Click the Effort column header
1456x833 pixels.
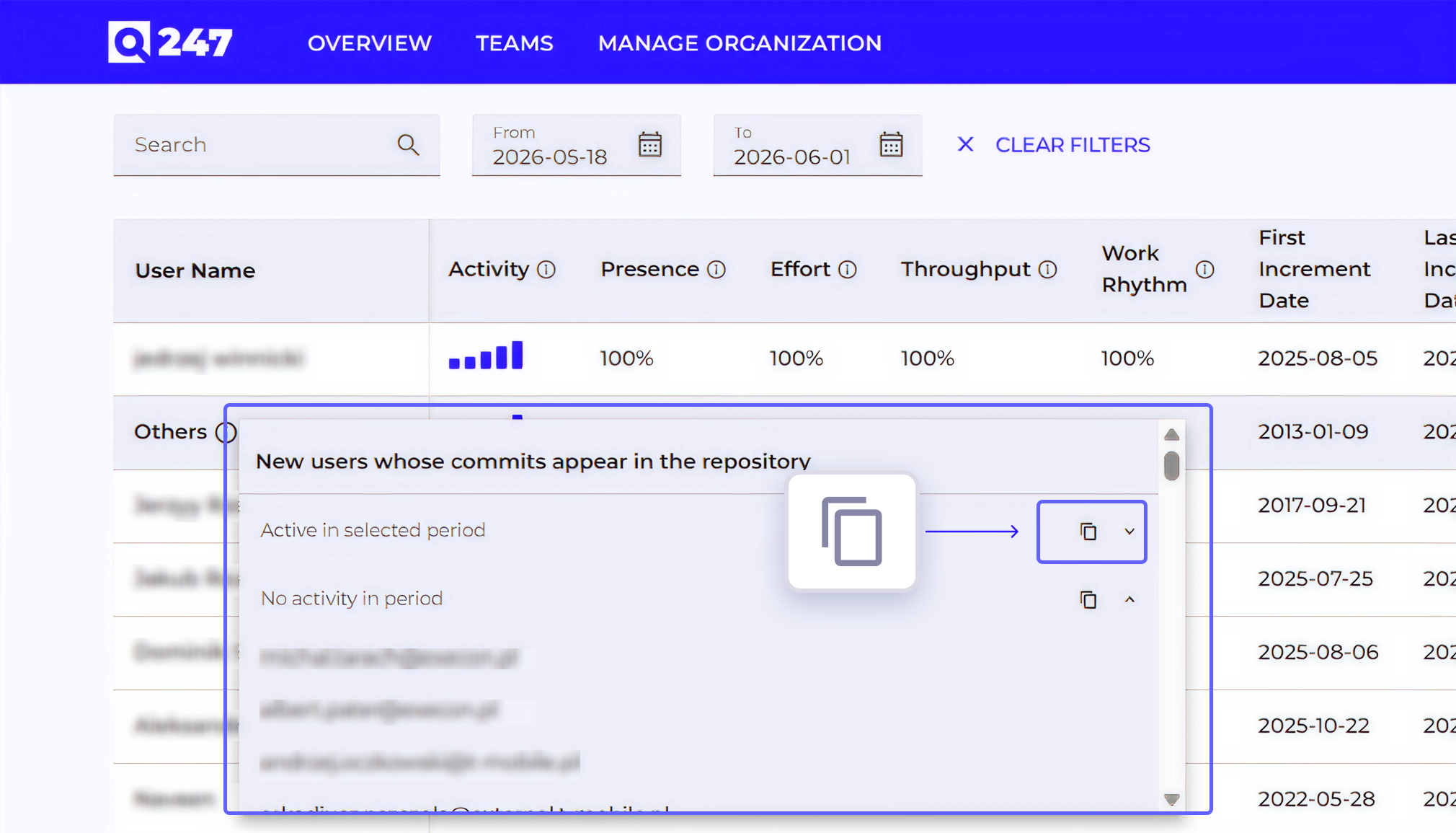click(800, 269)
